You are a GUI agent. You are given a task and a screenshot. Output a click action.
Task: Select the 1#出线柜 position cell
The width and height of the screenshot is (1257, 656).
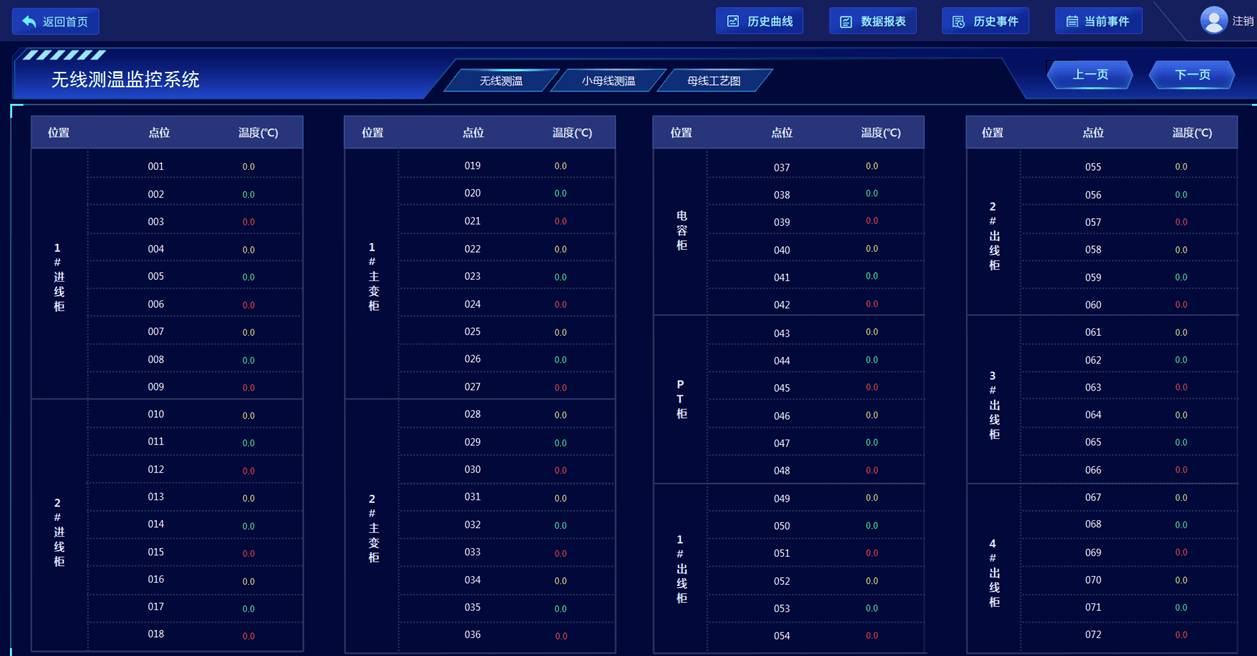[x=681, y=569]
